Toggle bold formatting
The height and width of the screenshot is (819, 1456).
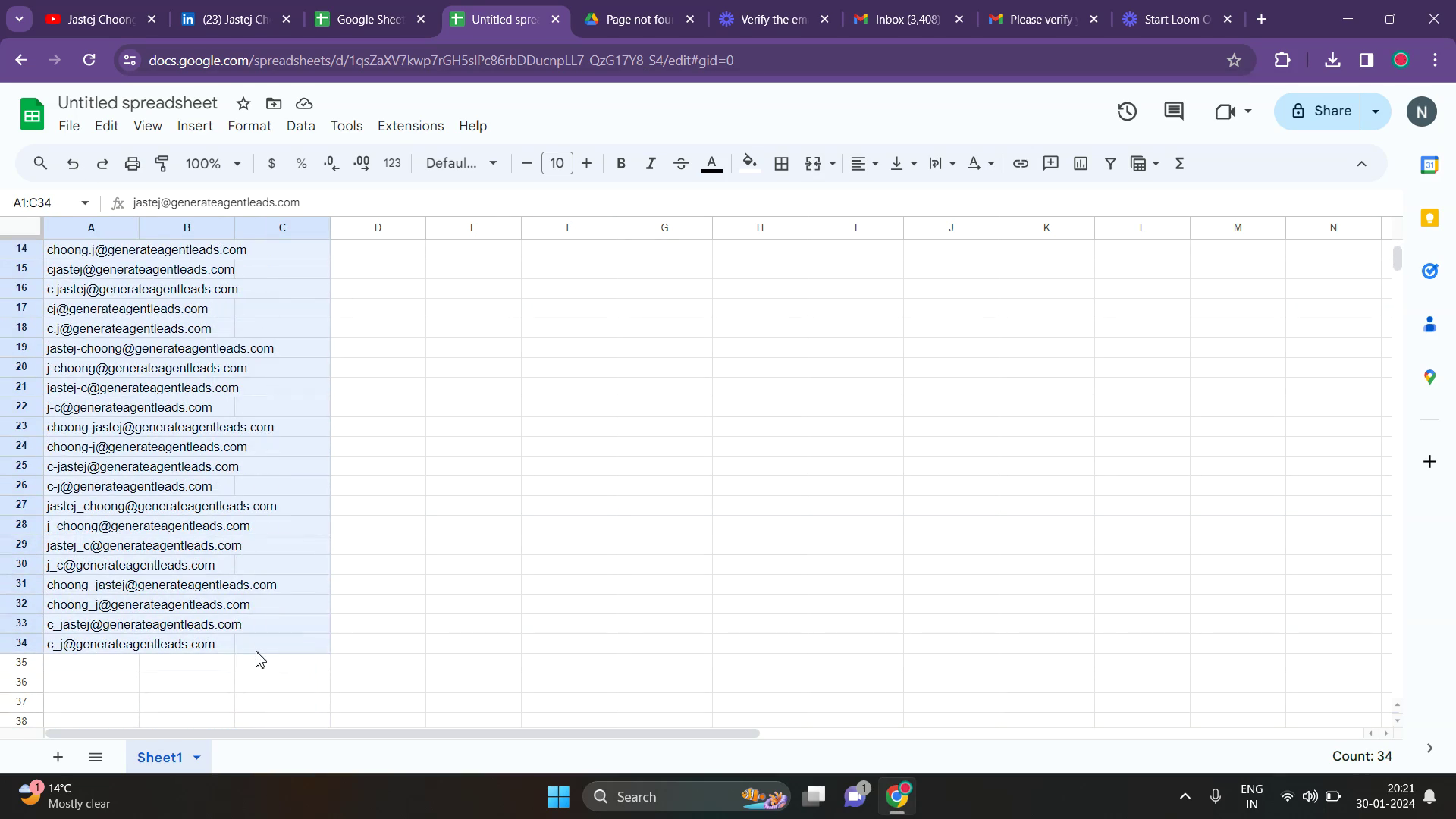tap(621, 163)
